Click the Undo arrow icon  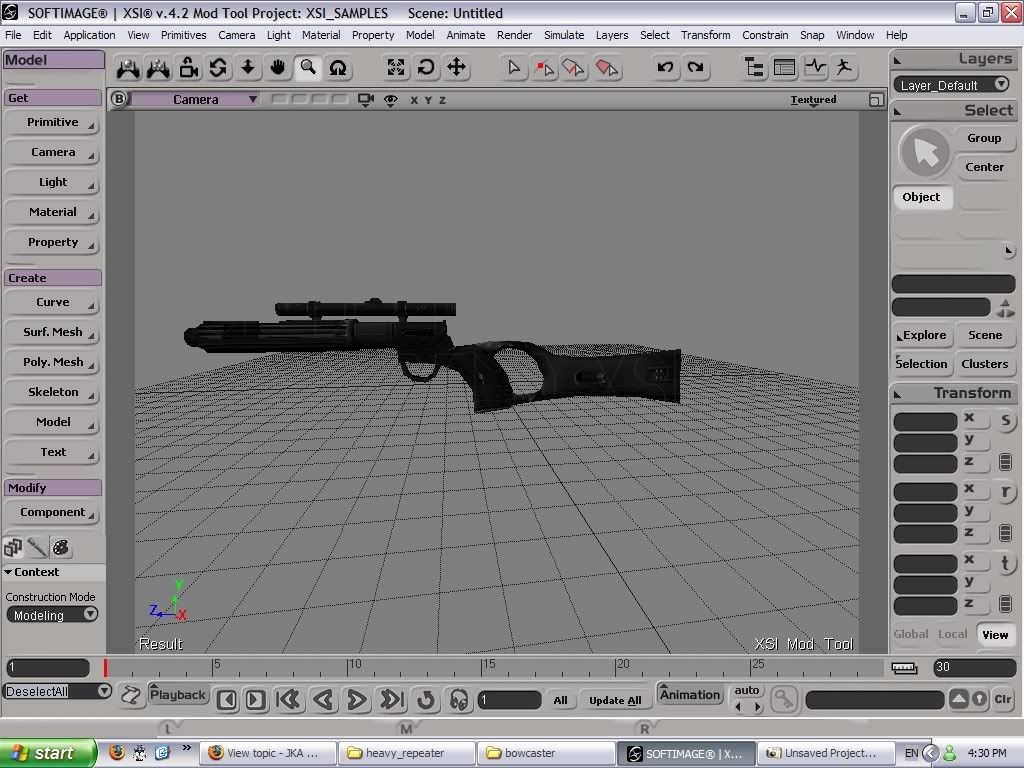point(665,67)
